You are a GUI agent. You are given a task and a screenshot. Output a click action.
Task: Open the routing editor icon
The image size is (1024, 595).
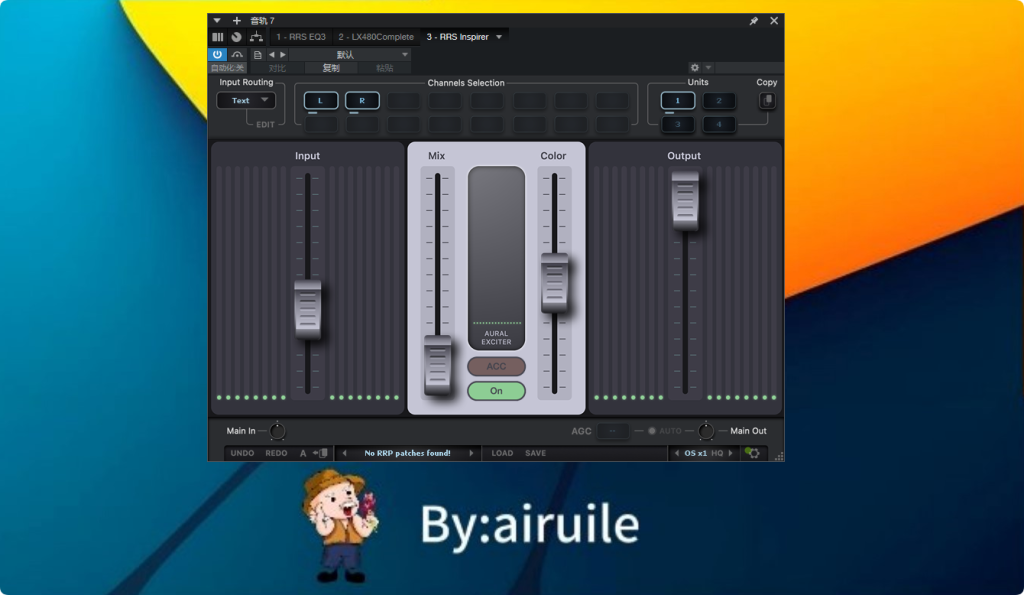click(x=256, y=37)
